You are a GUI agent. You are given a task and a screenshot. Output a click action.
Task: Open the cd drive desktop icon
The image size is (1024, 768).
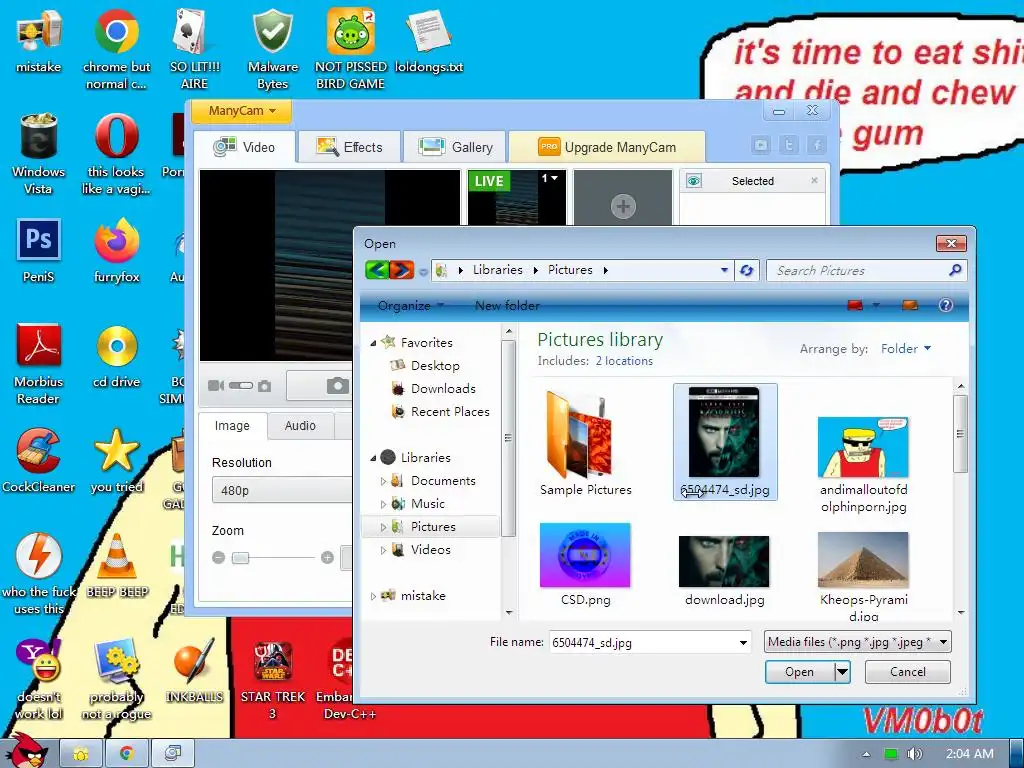point(116,356)
